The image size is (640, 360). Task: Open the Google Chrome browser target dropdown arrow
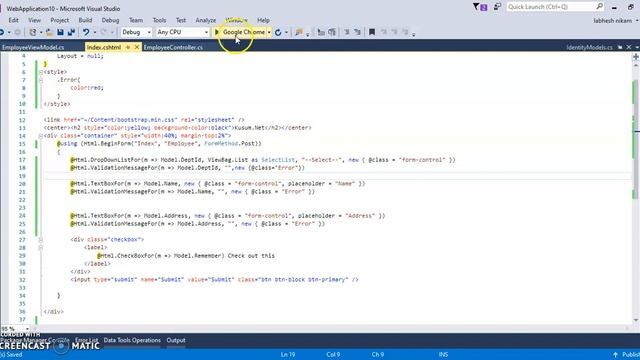269,32
